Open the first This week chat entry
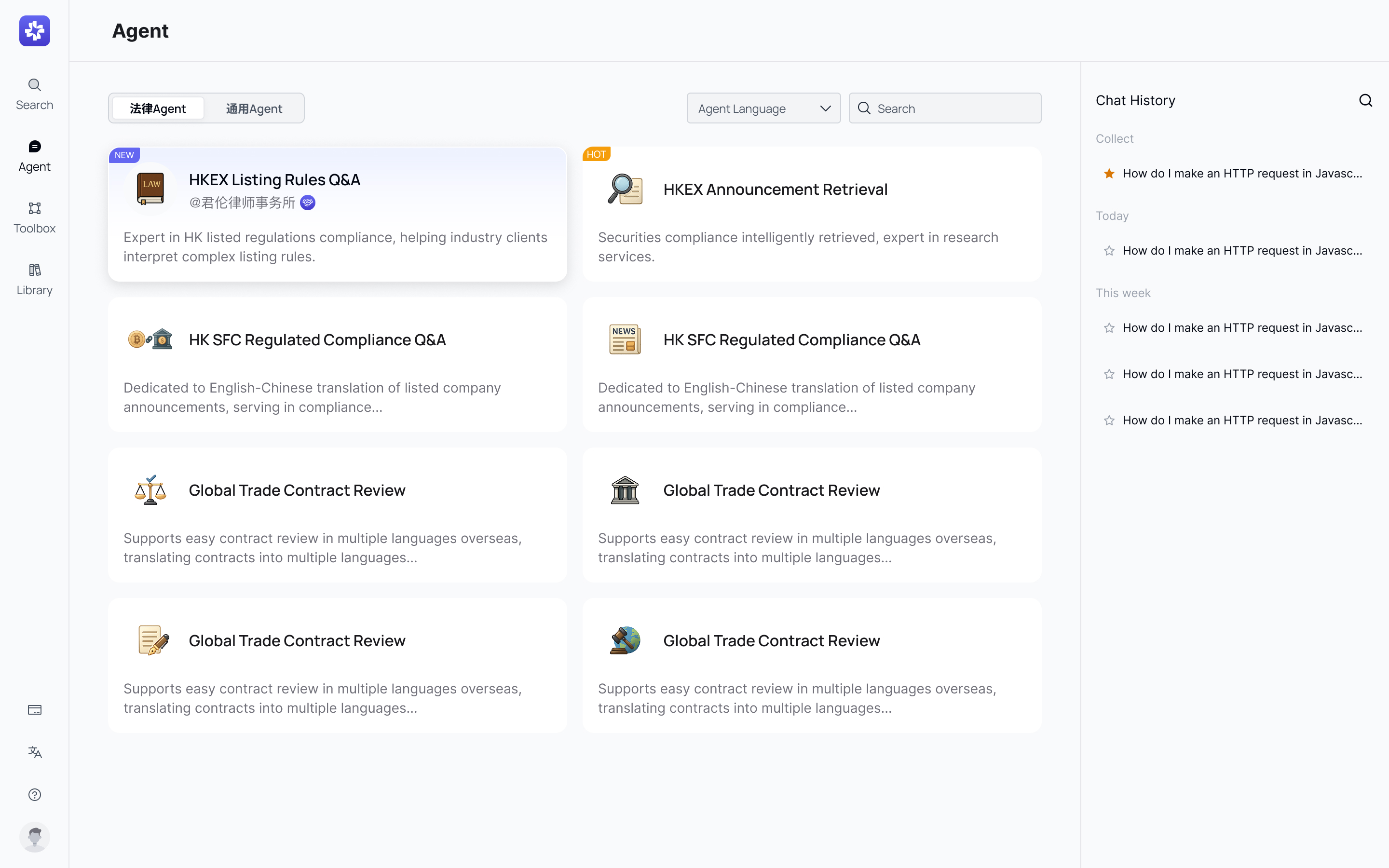The height and width of the screenshot is (868, 1389). pyautogui.click(x=1242, y=328)
